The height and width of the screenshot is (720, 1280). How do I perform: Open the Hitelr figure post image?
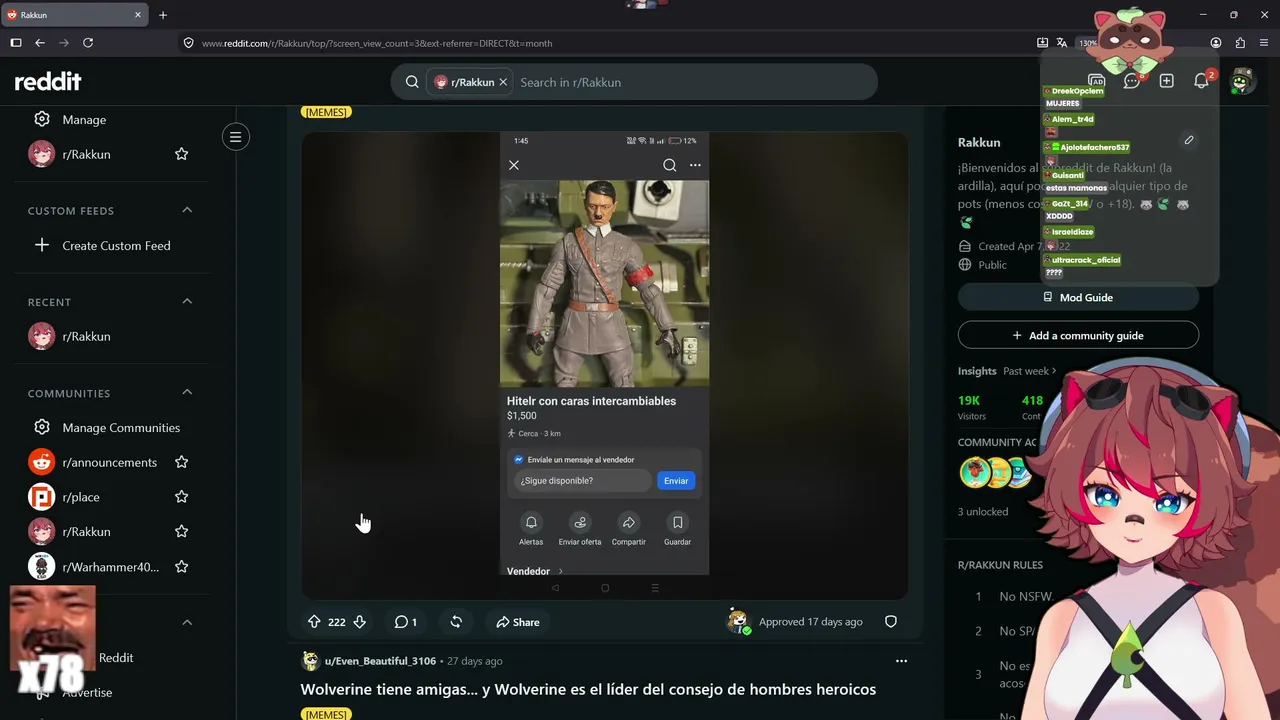click(605, 366)
